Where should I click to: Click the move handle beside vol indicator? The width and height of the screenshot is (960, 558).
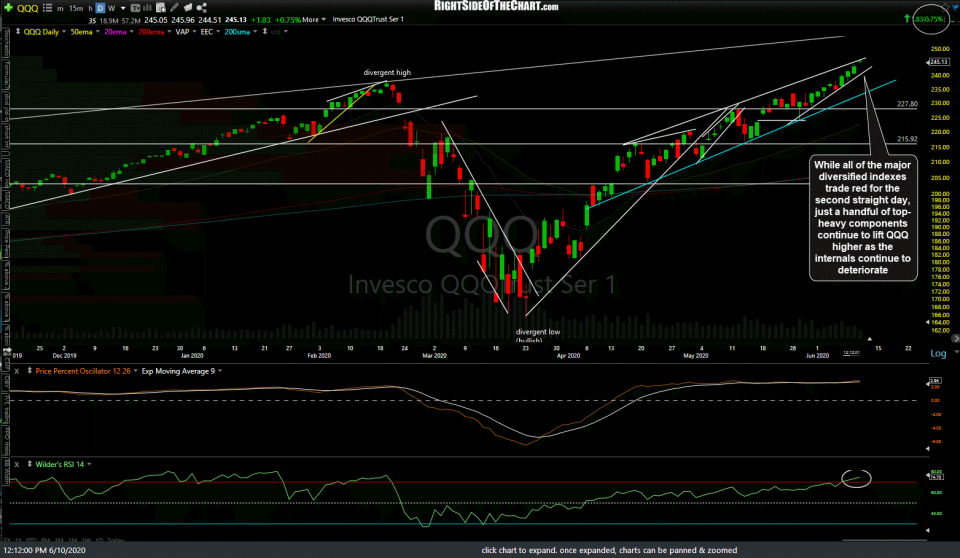[x=264, y=31]
